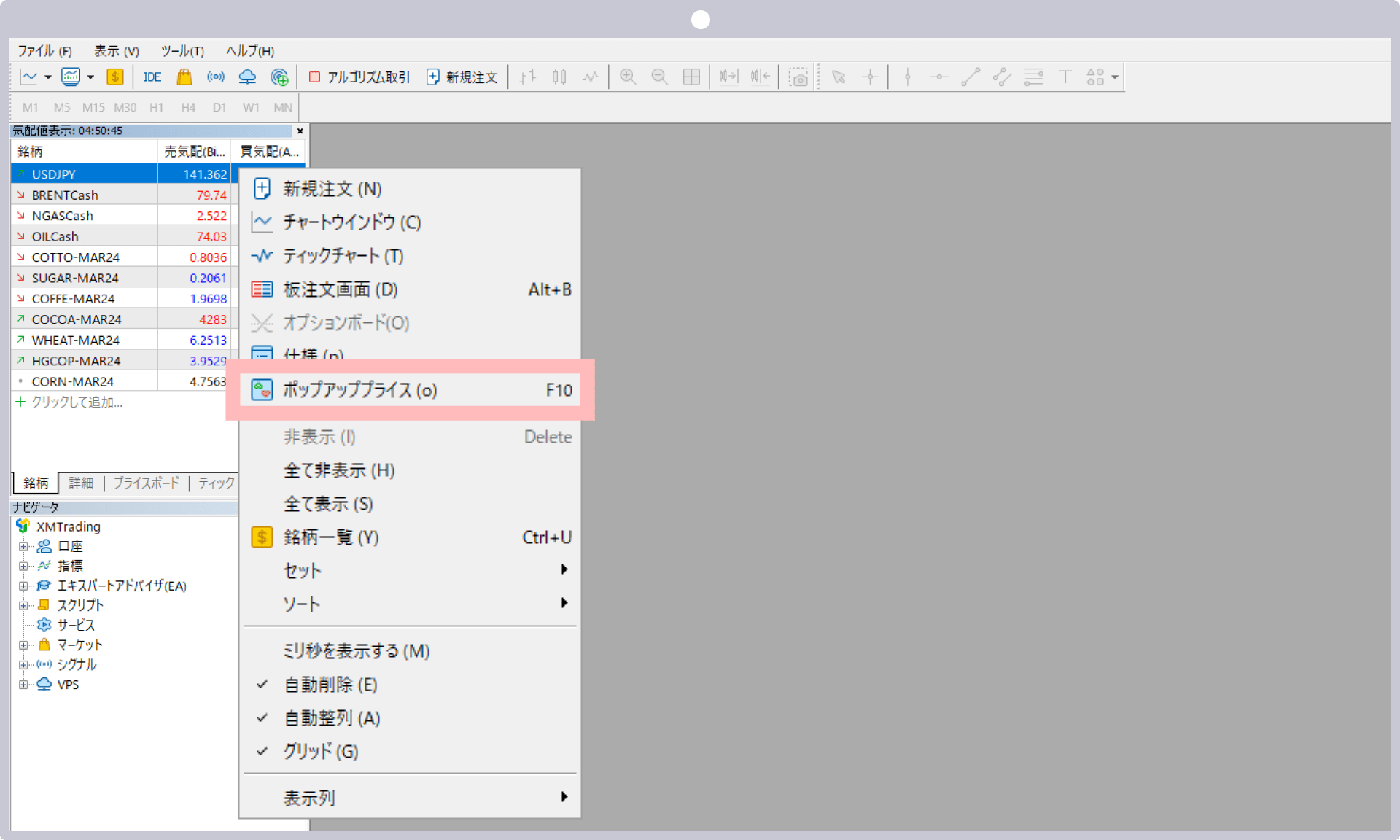Click the screenshot camera icon

[x=799, y=77]
